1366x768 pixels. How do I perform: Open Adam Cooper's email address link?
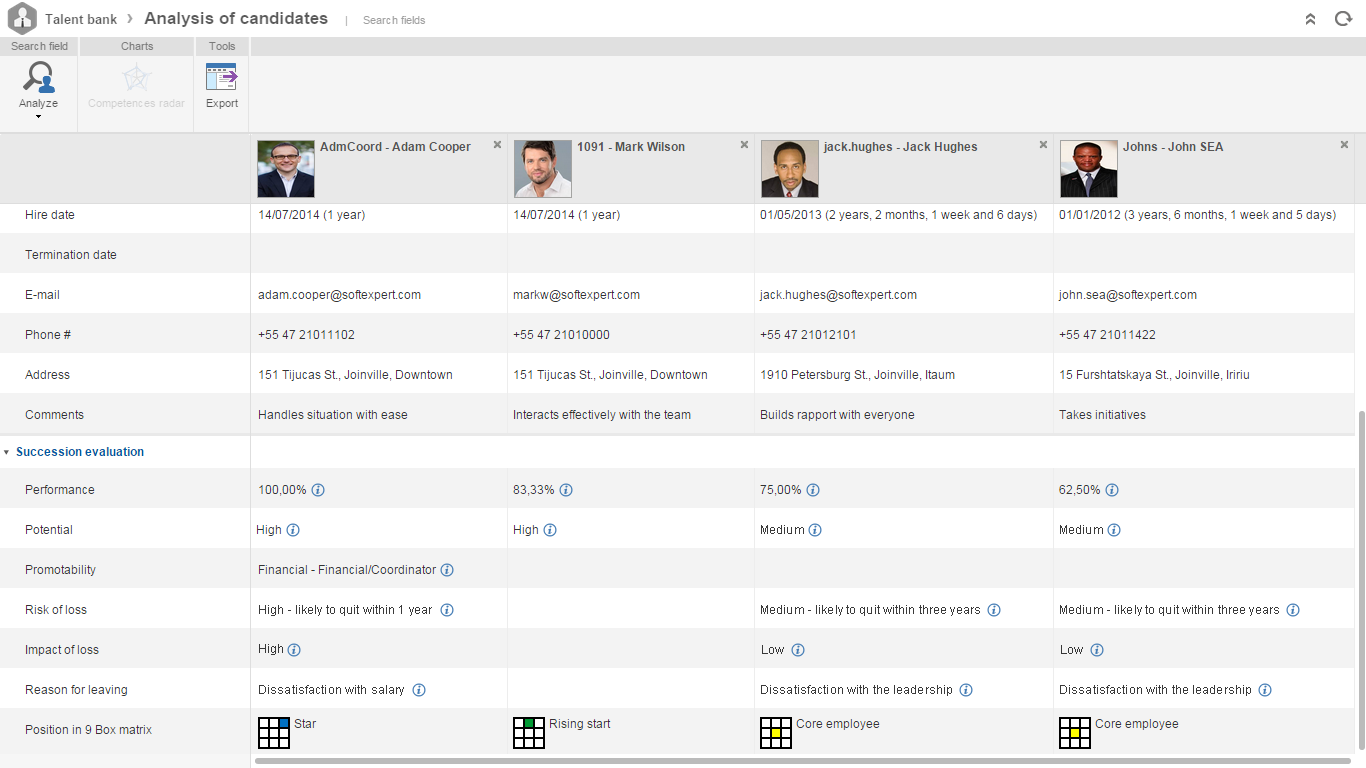339,294
